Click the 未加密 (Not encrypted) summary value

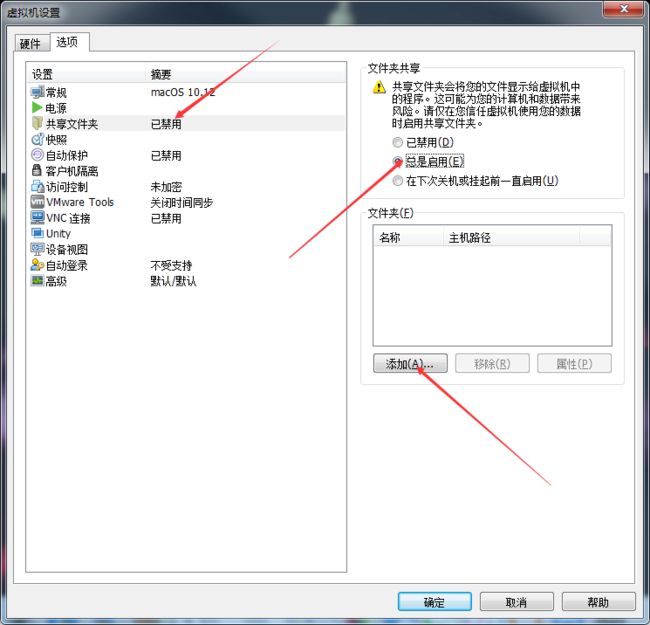(x=166, y=187)
